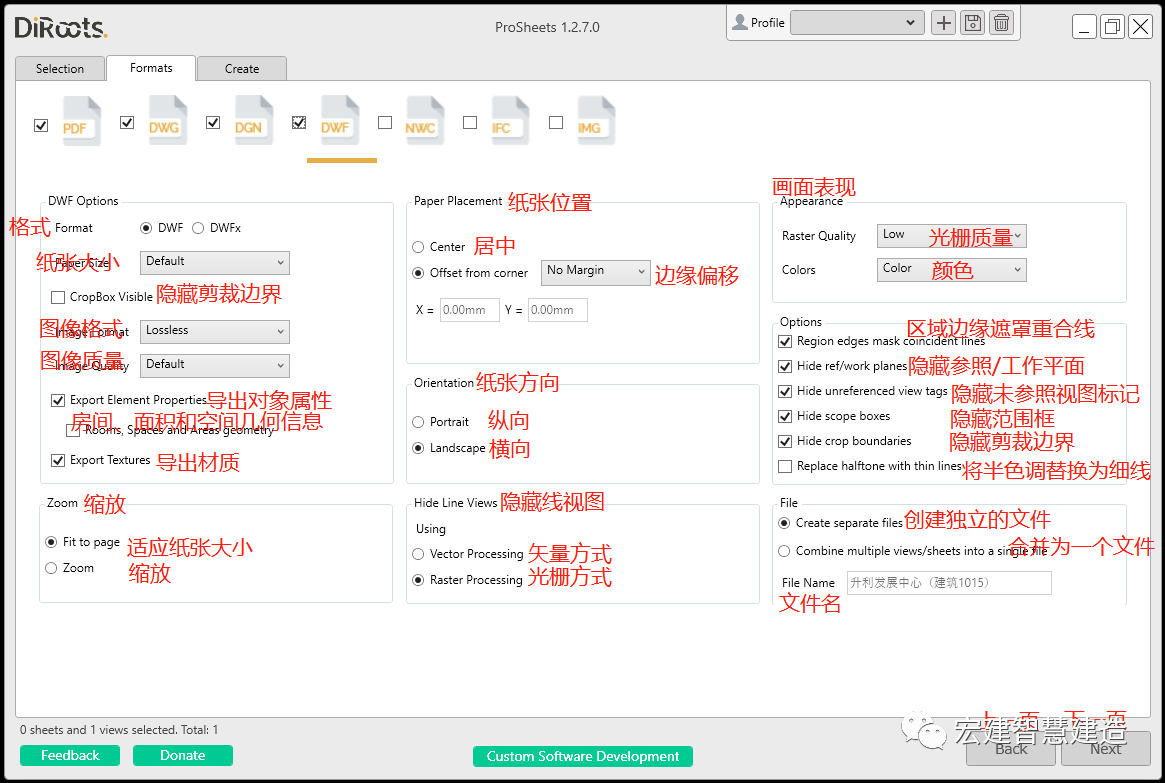This screenshot has width=1165, height=783.
Task: Select the DGN format icon
Action: (x=253, y=120)
